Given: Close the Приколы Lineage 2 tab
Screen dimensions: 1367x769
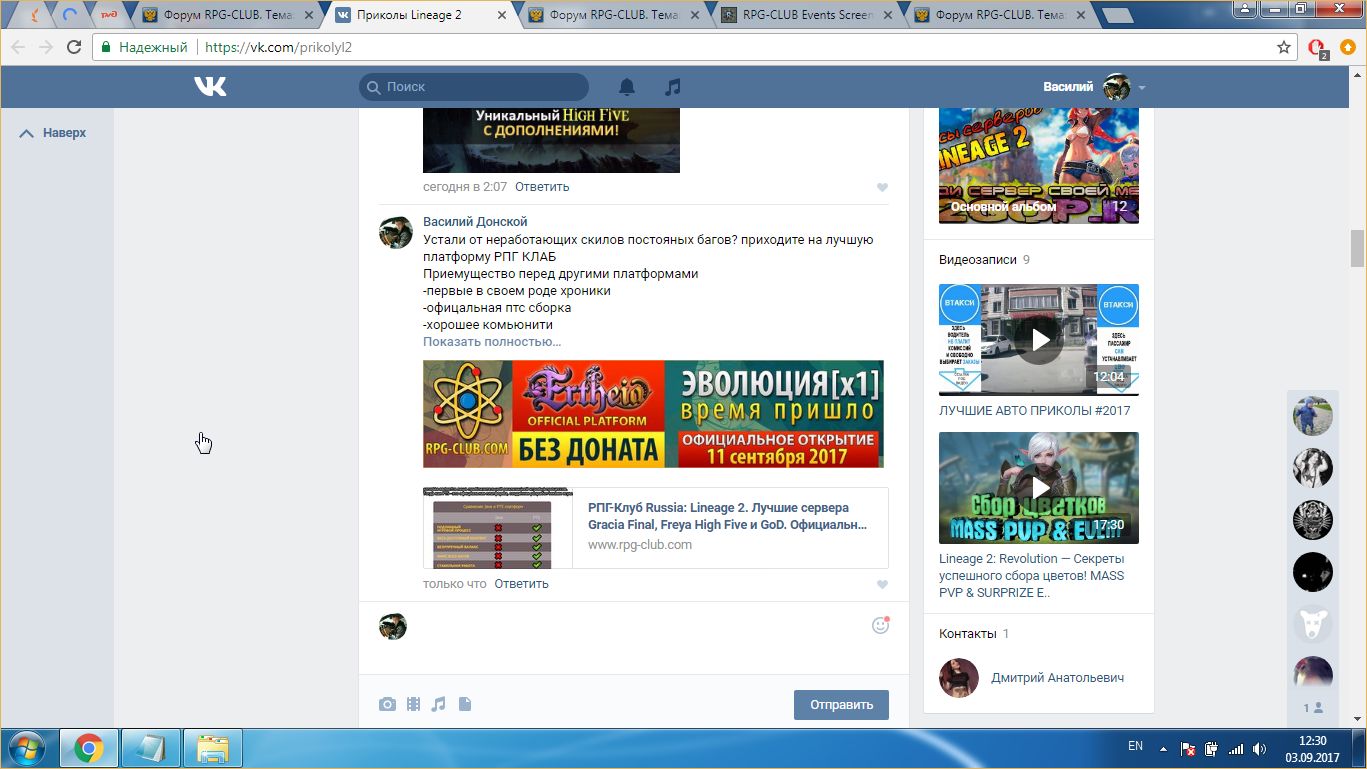Looking at the screenshot, I should [501, 15].
